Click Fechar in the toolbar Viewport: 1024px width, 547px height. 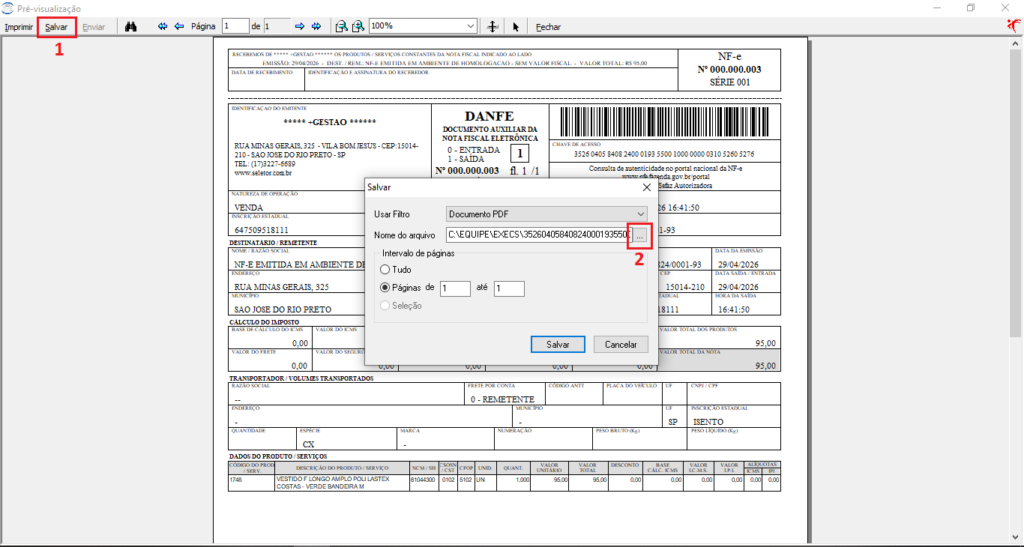click(x=549, y=27)
